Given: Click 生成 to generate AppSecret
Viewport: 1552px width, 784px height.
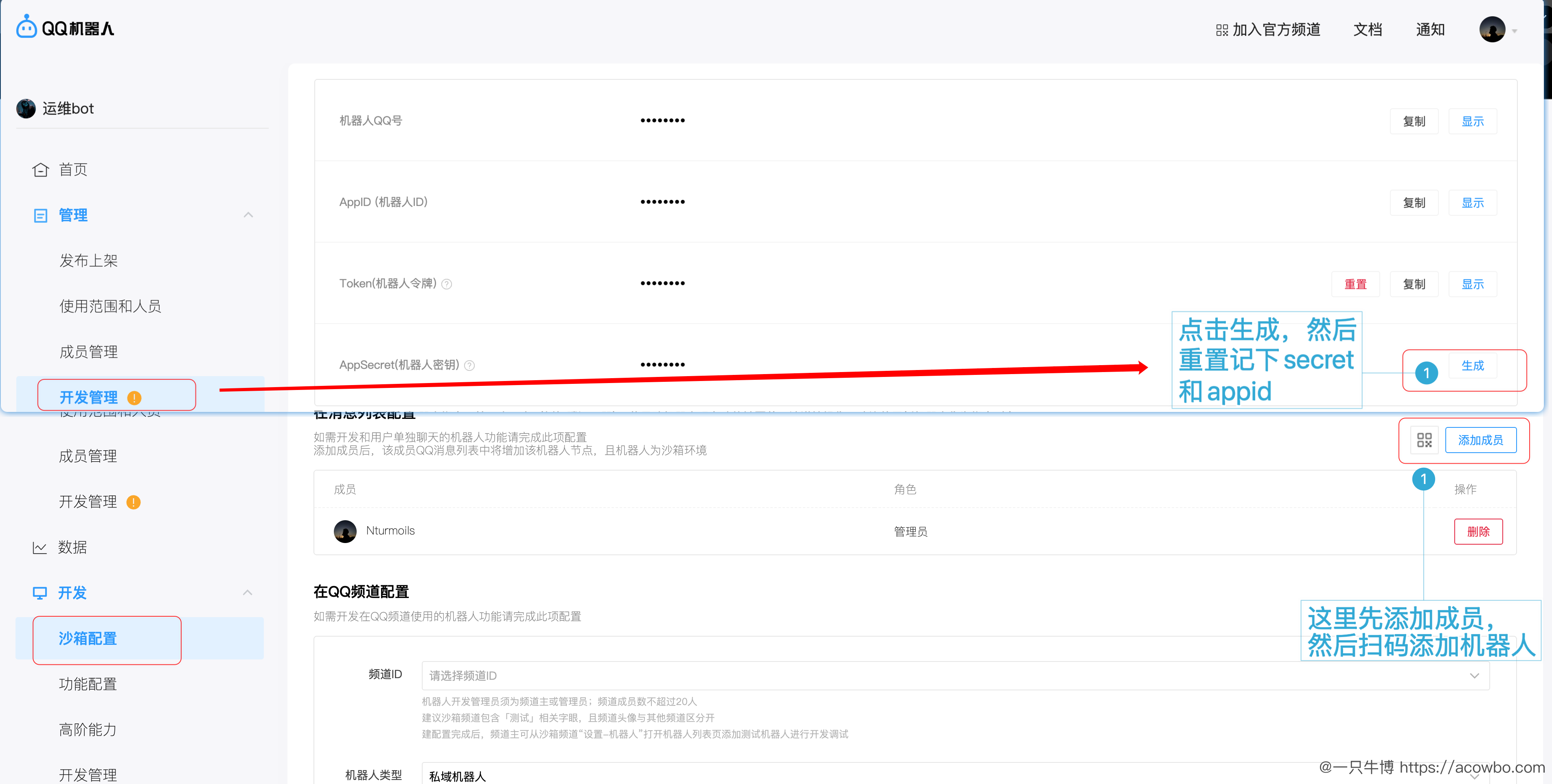Looking at the screenshot, I should [1473, 365].
